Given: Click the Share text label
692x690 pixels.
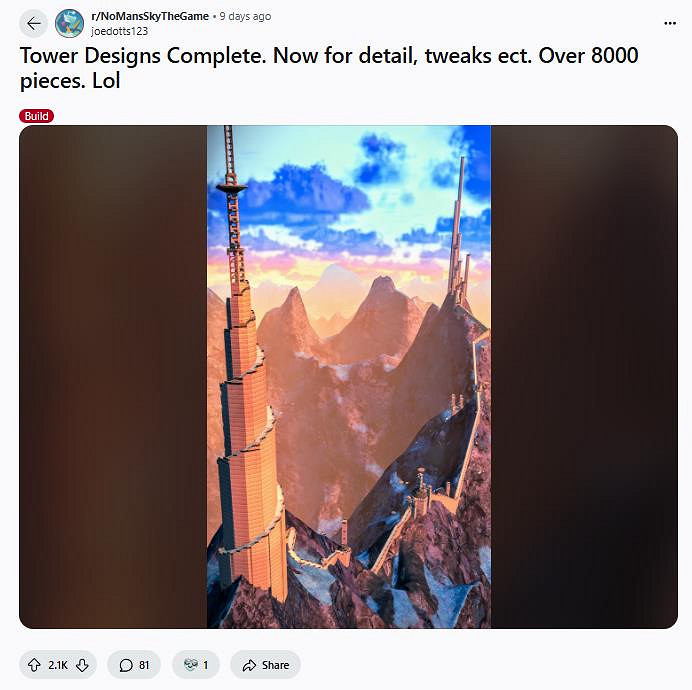Looking at the screenshot, I should (275, 665).
